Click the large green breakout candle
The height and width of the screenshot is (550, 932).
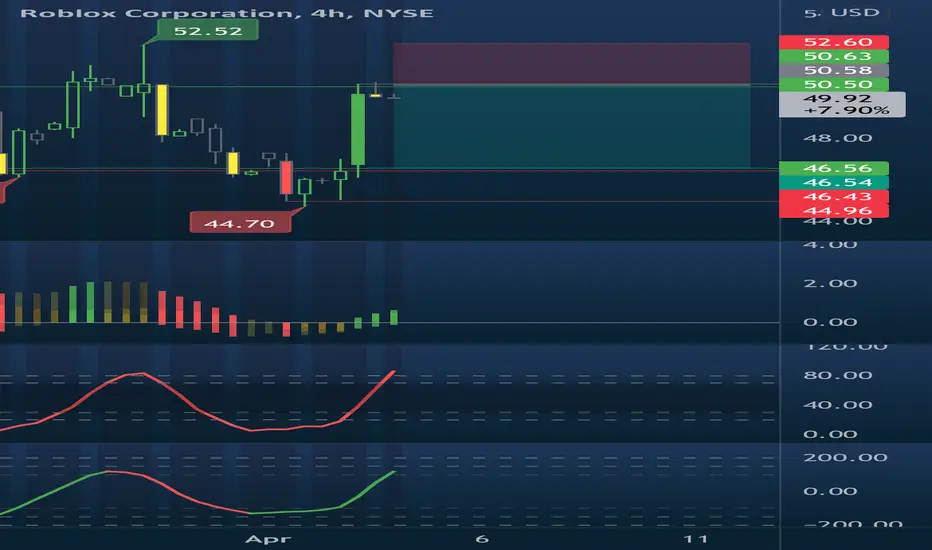pyautogui.click(x=358, y=129)
